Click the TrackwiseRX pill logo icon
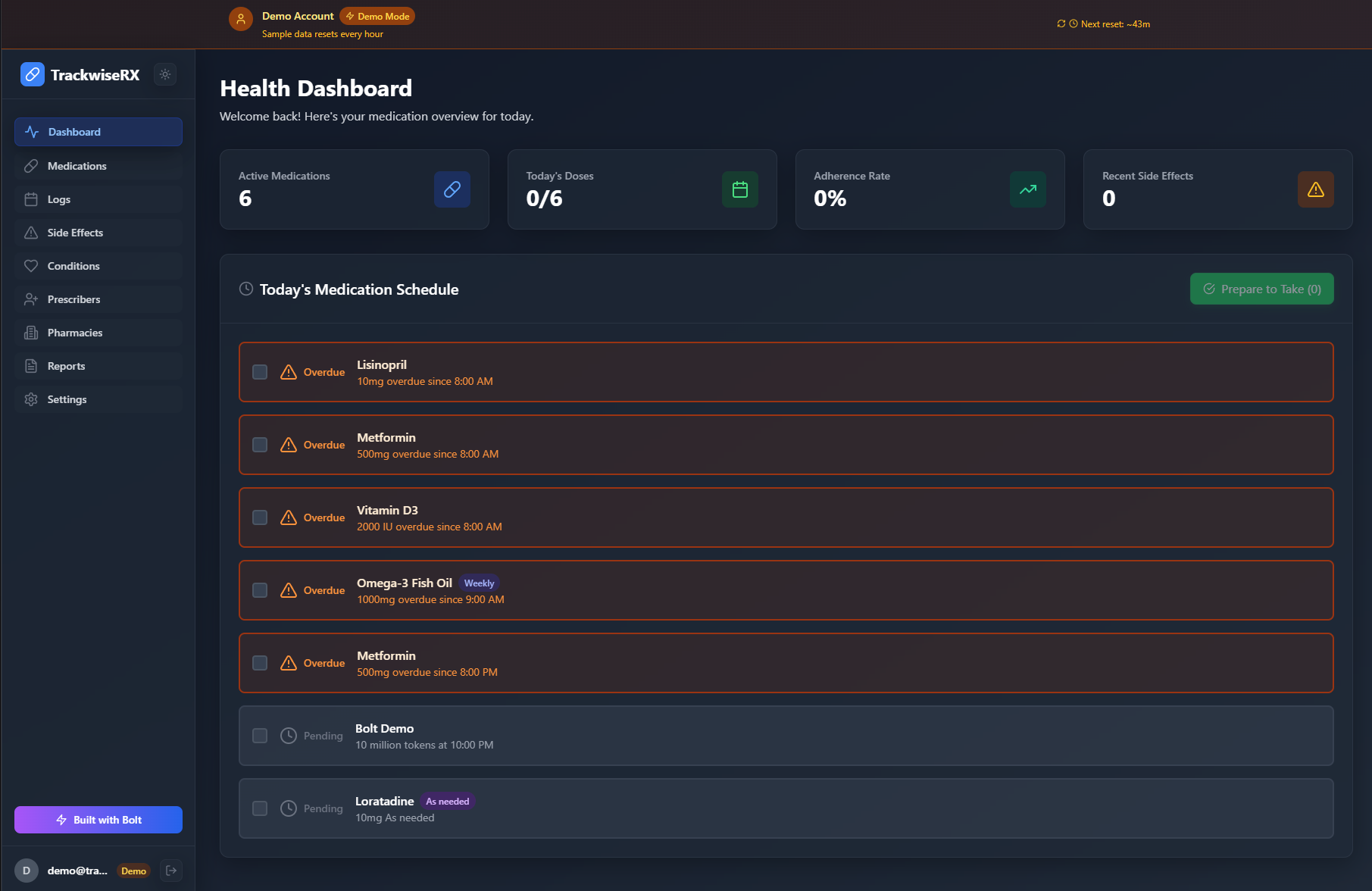The width and height of the screenshot is (1372, 891). pos(33,74)
